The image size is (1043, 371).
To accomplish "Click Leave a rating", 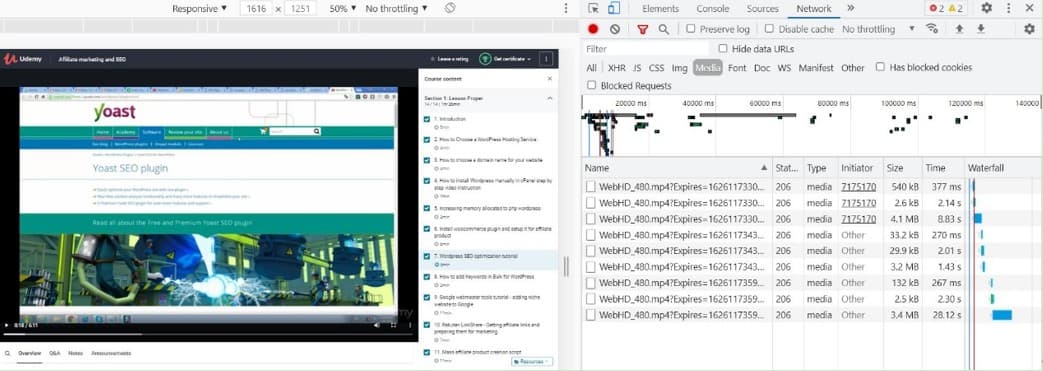I will (x=450, y=59).
